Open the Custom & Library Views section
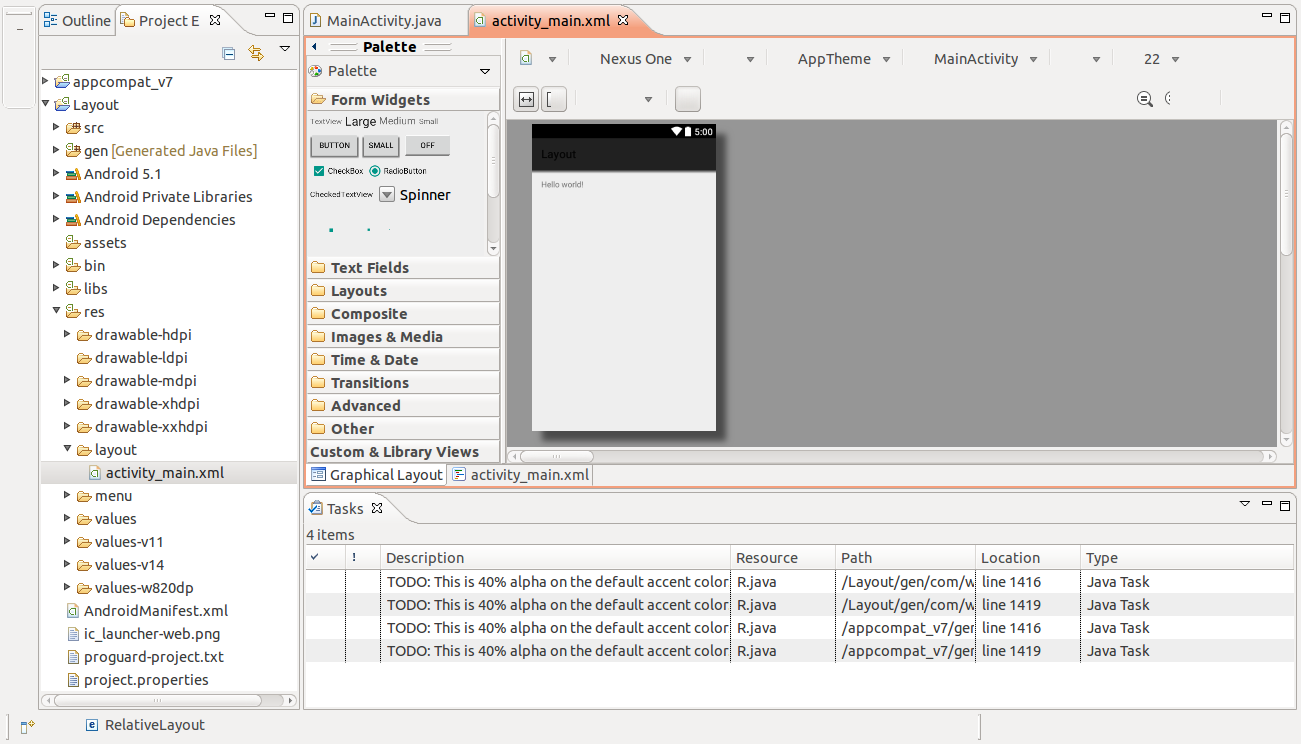Image resolution: width=1301 pixels, height=744 pixels. [x=403, y=452]
